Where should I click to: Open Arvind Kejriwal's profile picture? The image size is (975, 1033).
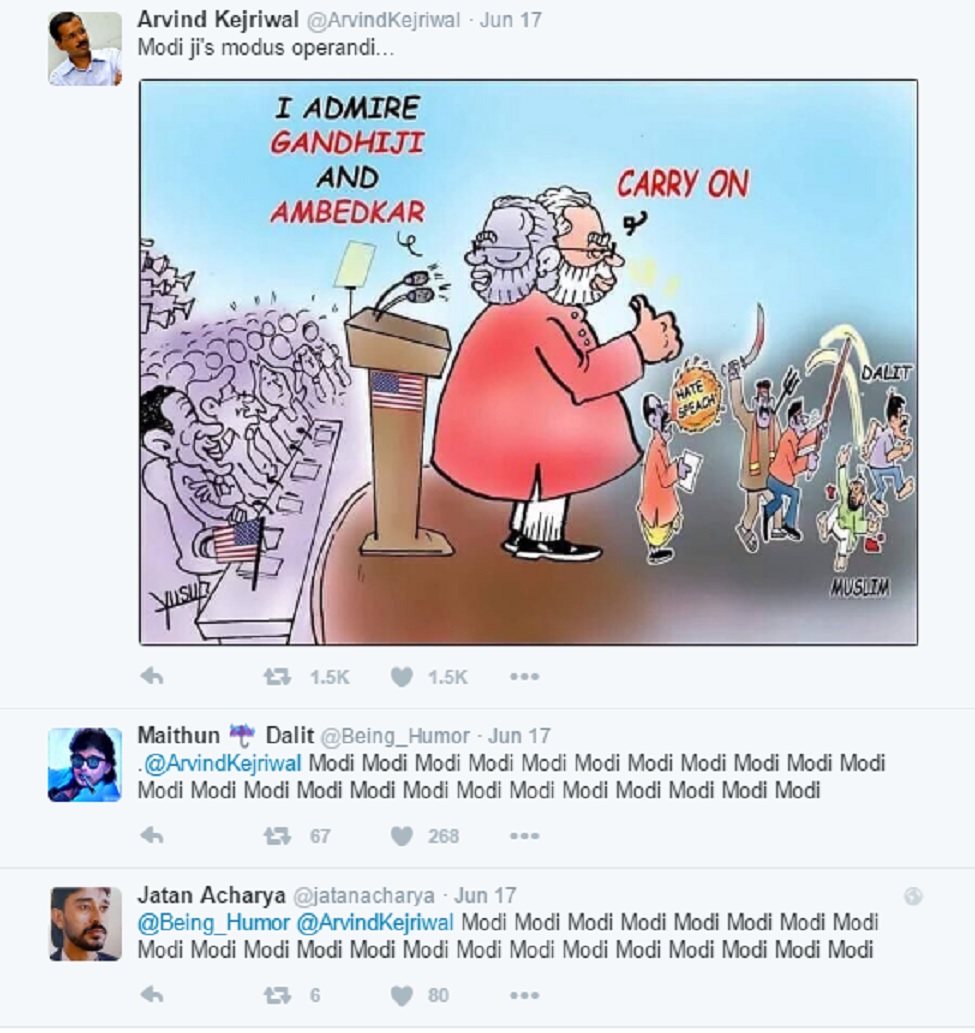click(x=85, y=49)
